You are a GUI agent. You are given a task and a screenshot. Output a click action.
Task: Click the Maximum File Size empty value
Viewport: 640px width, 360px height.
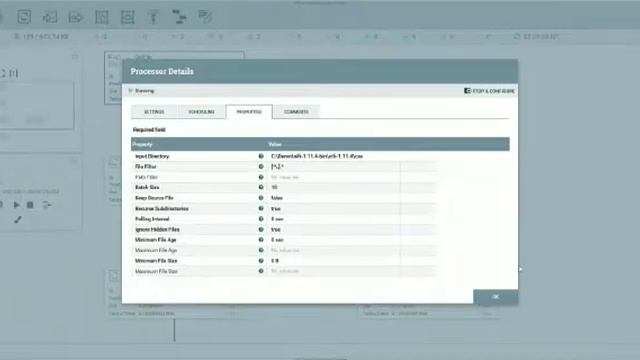point(284,271)
